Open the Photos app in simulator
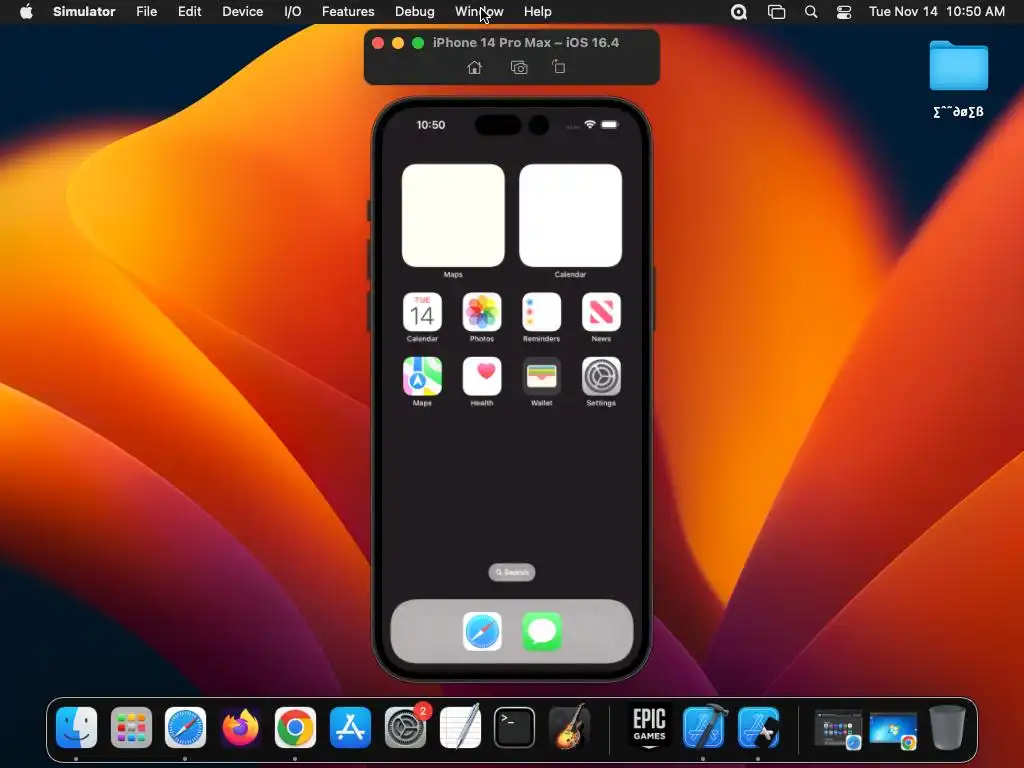This screenshot has height=768, width=1024. (482, 312)
